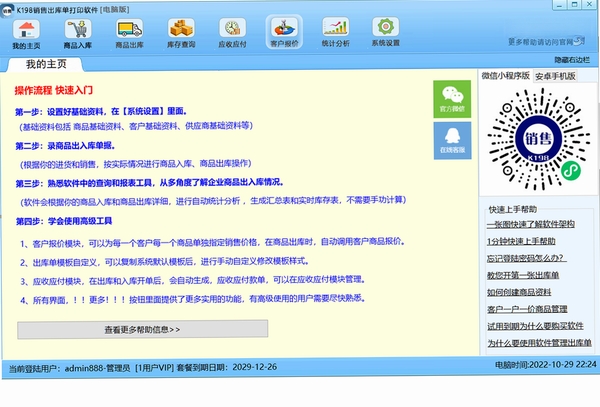Close the K198 window
Screen dimensions: 600x407
pos(590,5)
